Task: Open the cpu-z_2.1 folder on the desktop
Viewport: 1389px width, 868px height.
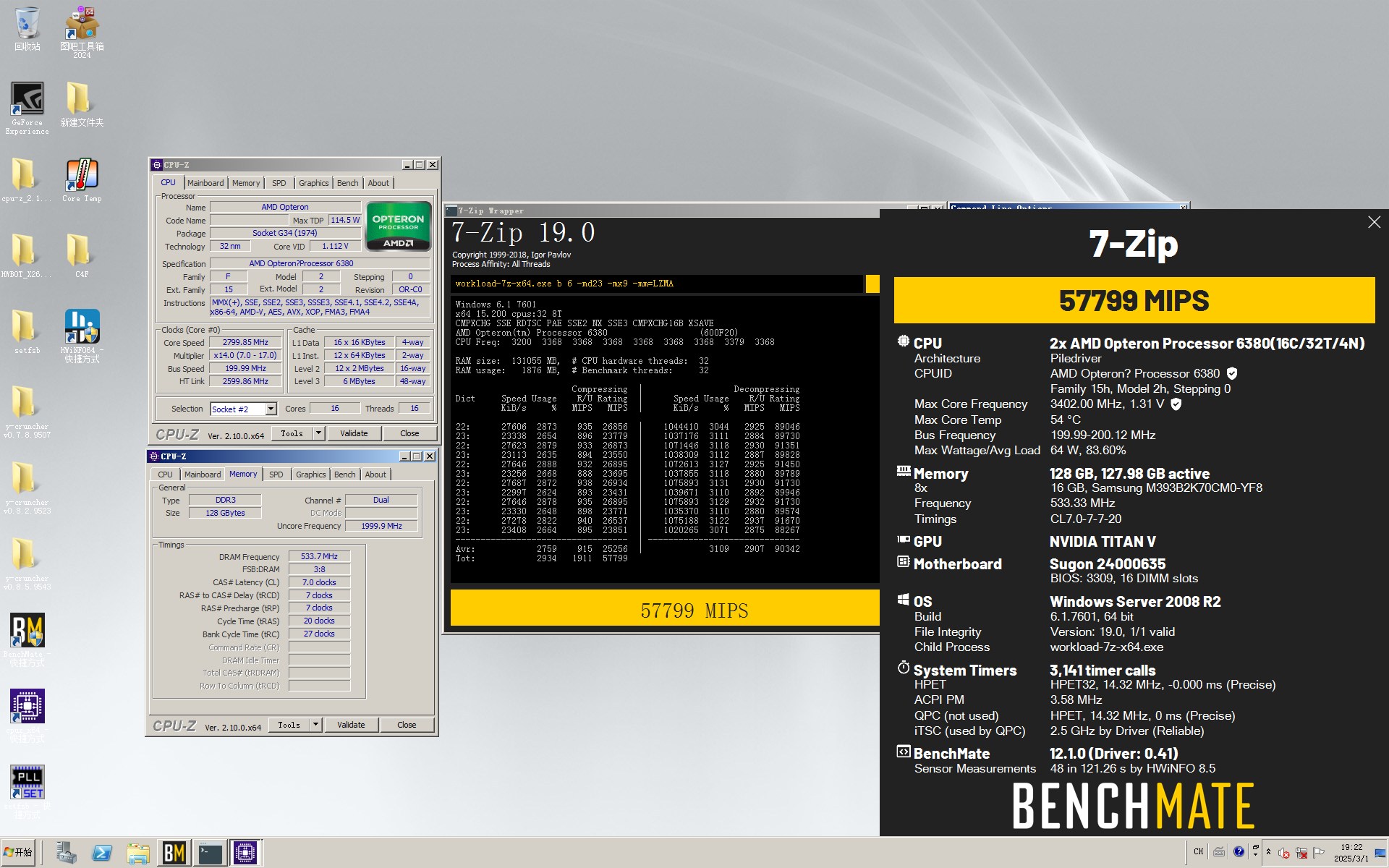Action: [27, 180]
